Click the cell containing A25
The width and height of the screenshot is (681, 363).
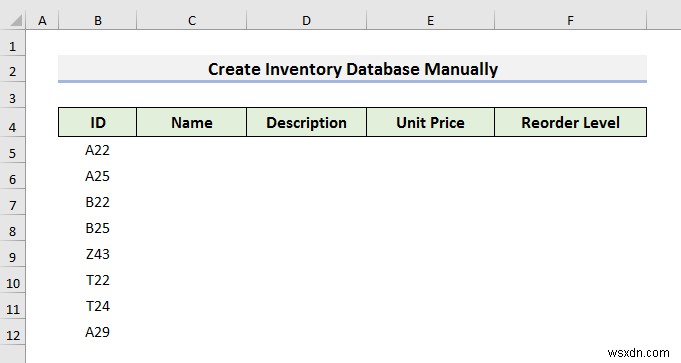pos(98,176)
